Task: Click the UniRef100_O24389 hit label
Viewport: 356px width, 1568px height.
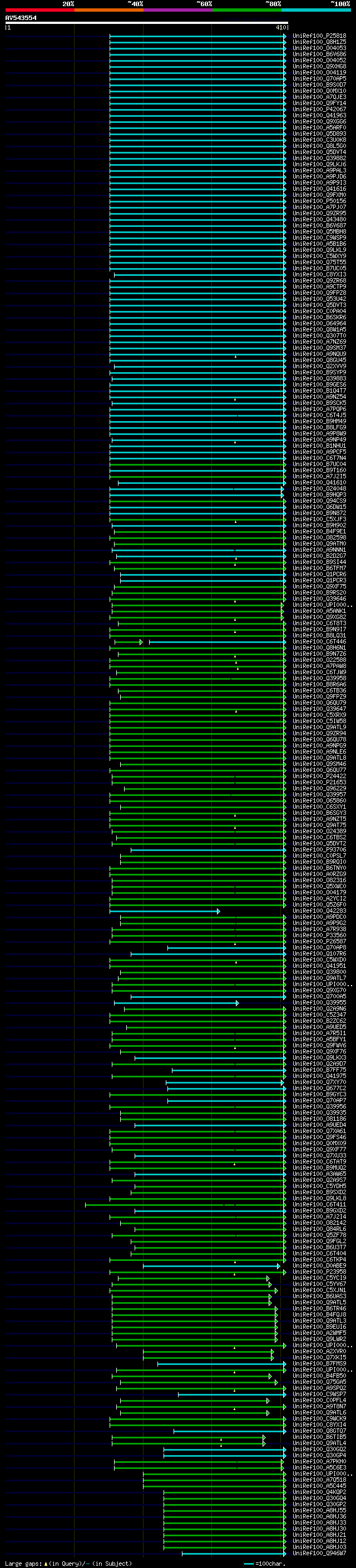Action: click(319, 831)
